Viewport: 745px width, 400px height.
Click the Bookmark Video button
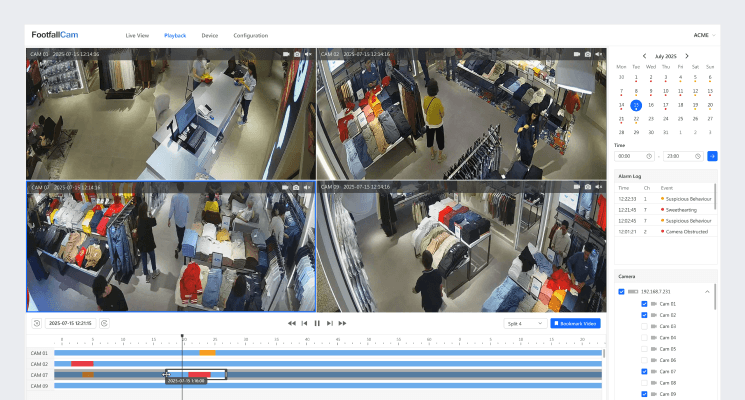tap(575, 324)
